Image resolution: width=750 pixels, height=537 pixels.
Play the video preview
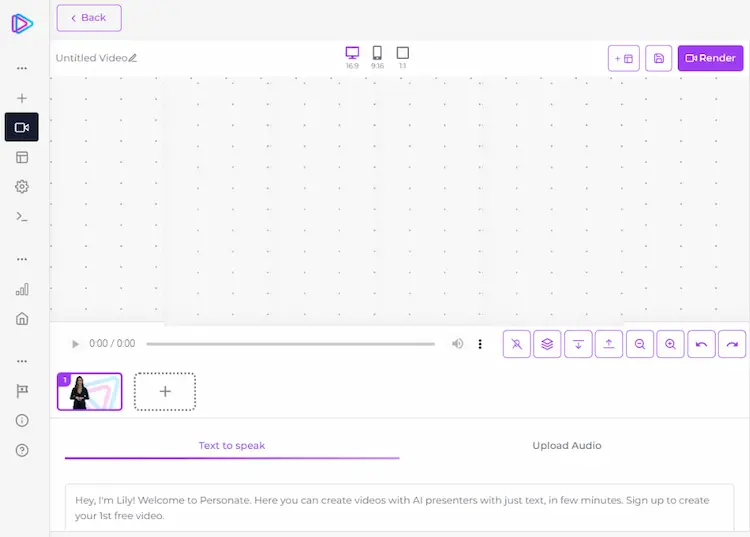75,344
